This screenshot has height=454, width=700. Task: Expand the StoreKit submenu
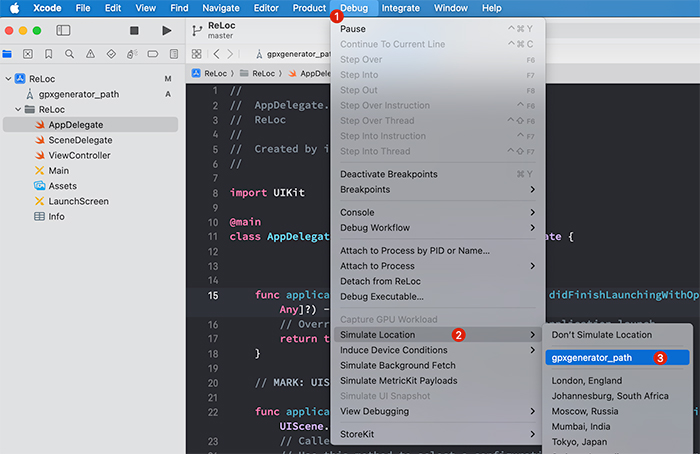pyautogui.click(x=438, y=434)
